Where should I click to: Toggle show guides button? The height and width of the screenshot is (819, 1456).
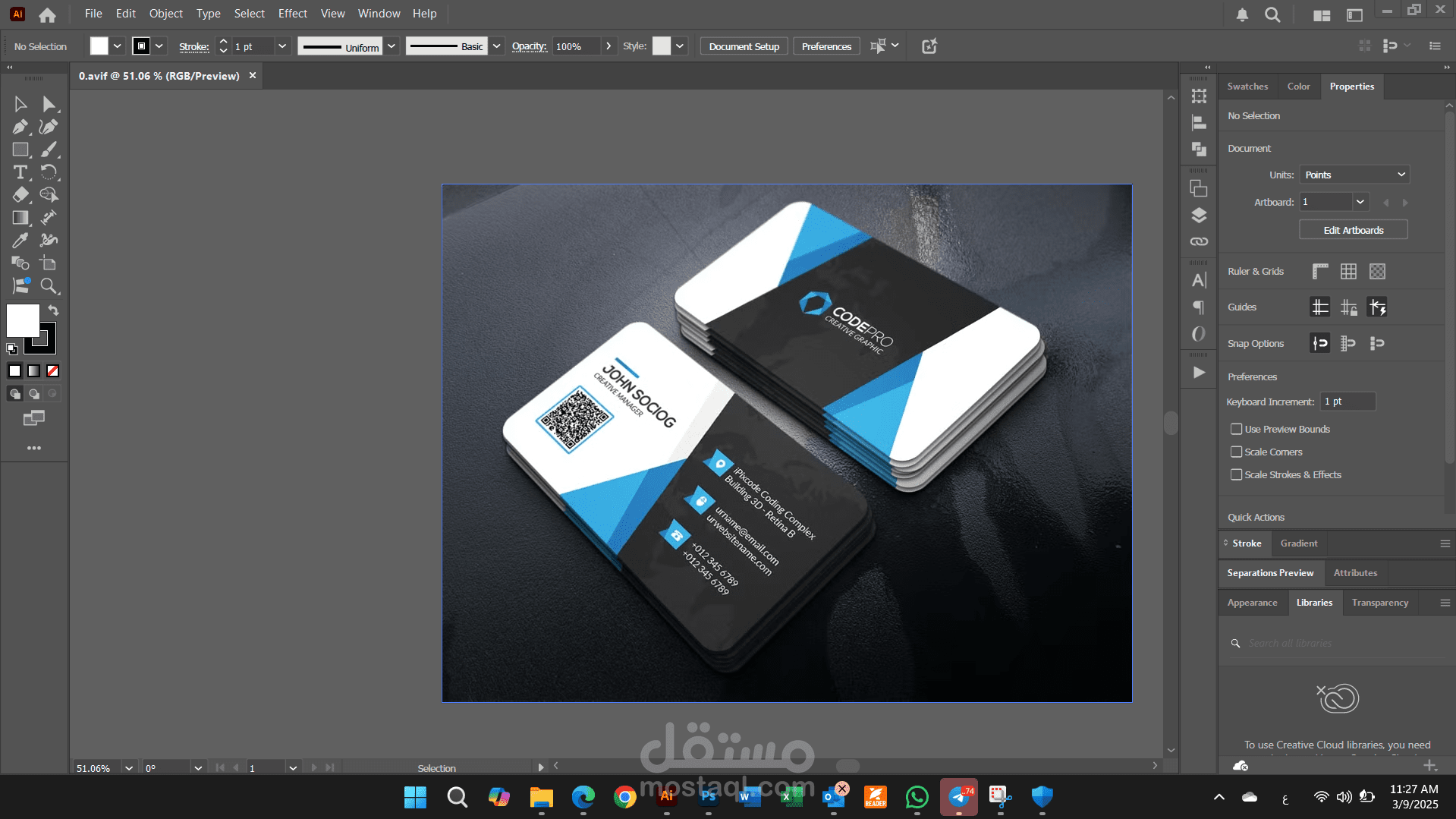click(x=1320, y=307)
